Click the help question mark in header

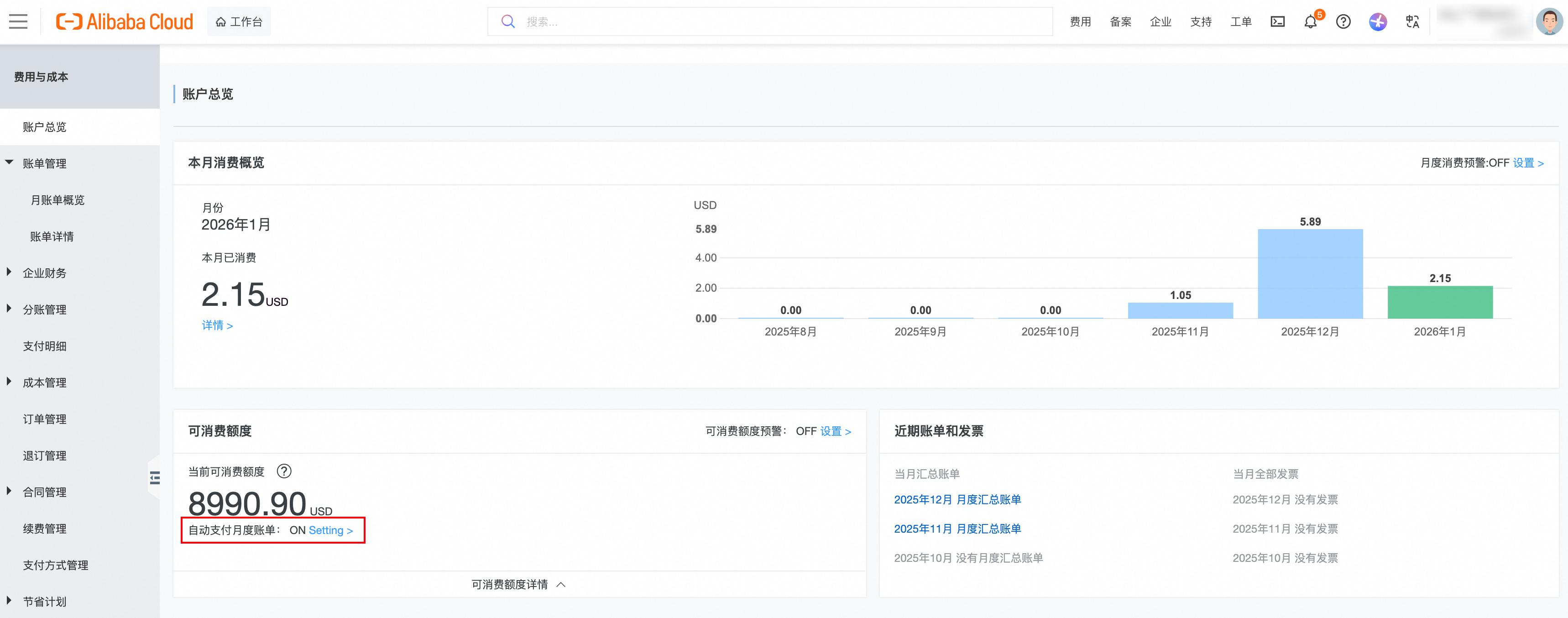coord(1343,22)
